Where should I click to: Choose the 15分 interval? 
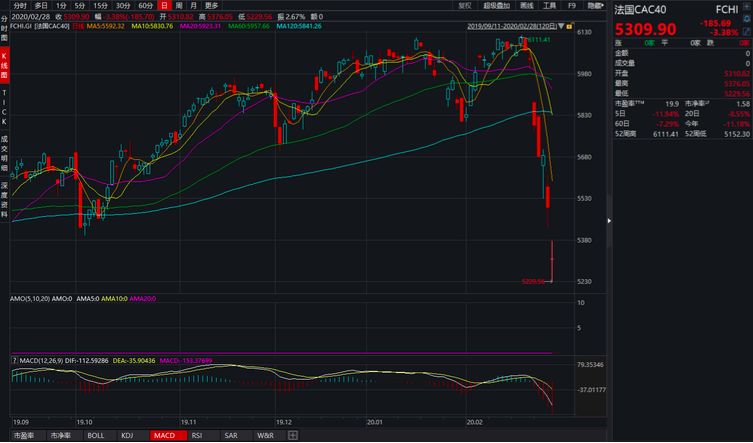click(100, 5)
